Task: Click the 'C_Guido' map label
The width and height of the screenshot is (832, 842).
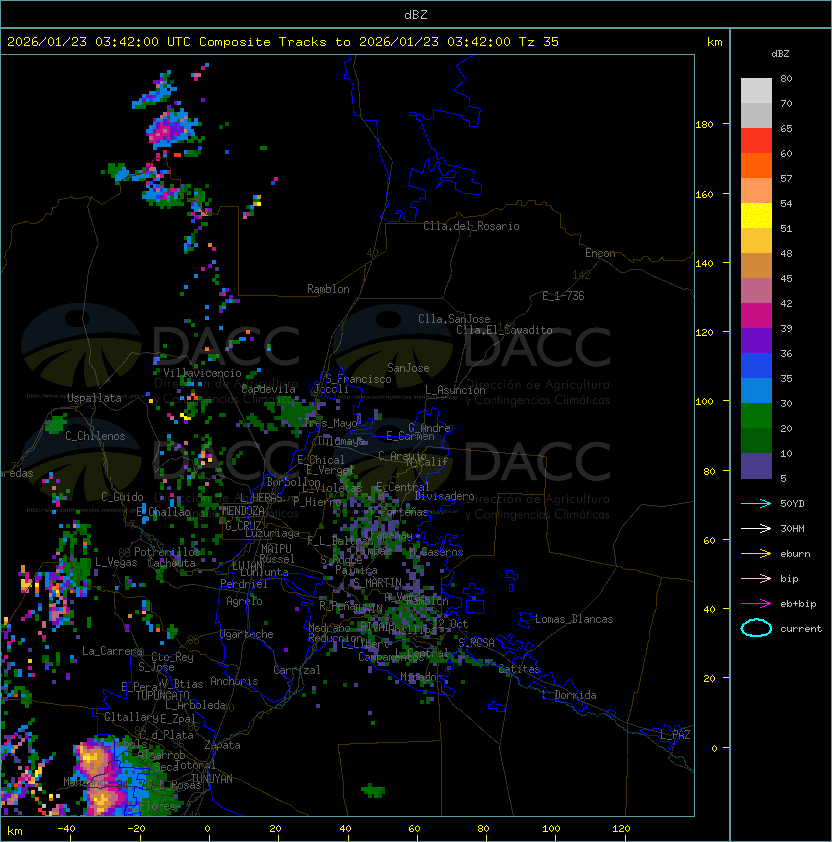Action: tap(122, 497)
